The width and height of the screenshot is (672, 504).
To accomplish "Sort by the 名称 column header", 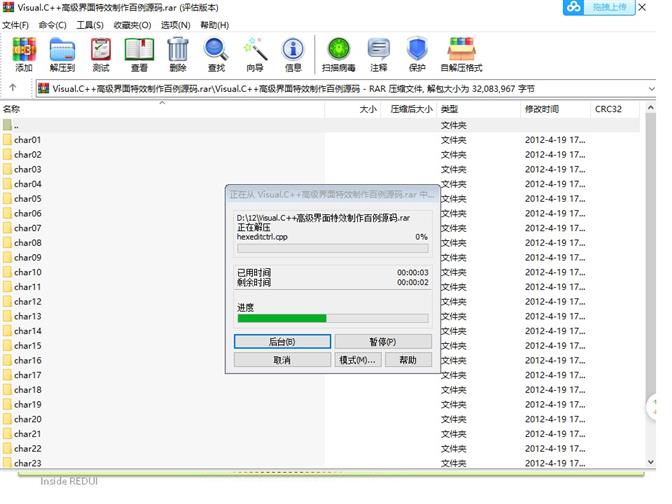I will pyautogui.click(x=163, y=109).
